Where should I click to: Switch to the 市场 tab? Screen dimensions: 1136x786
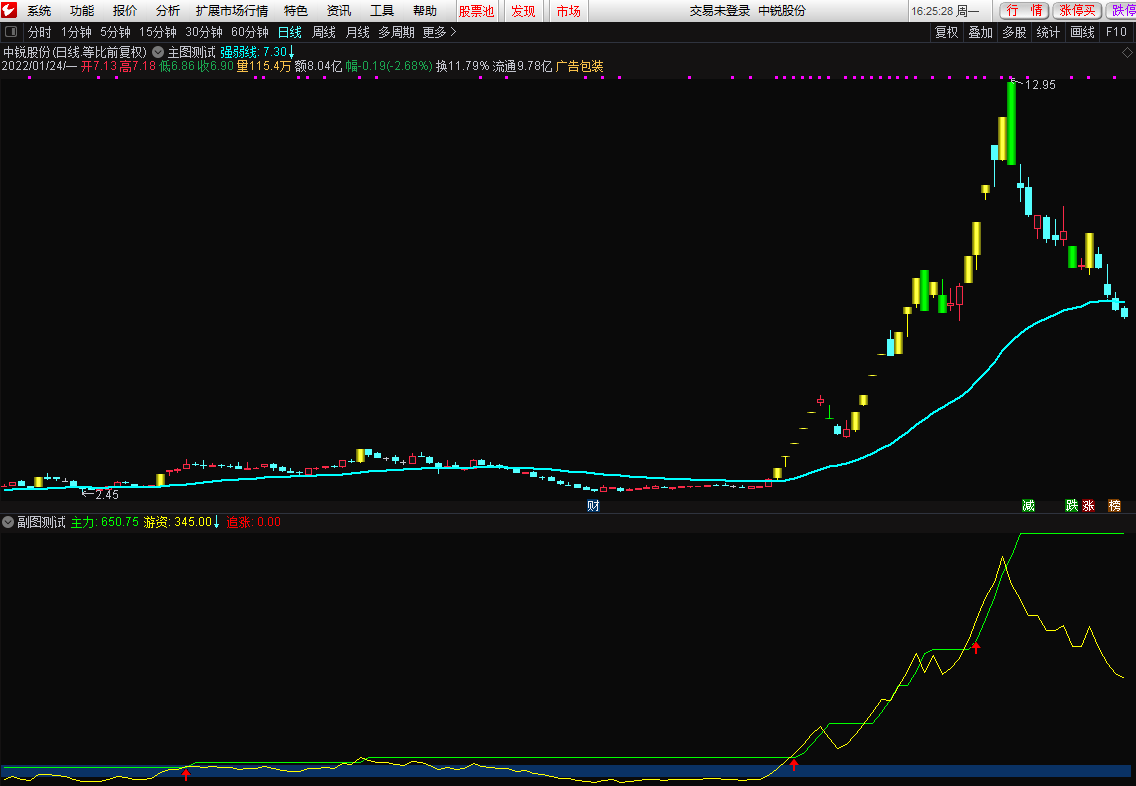569,11
